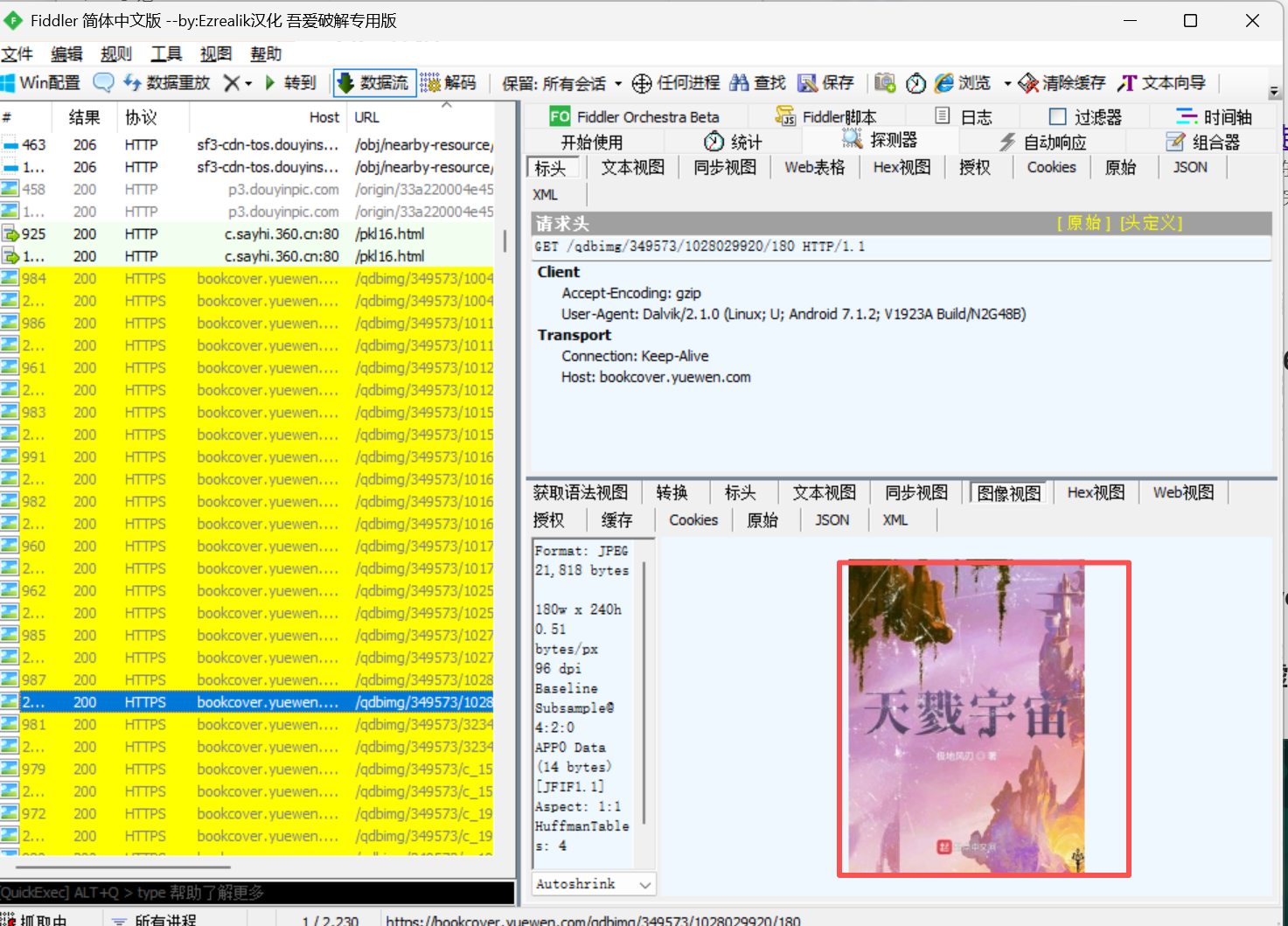Click the comment speech bubble icon
1288x926 pixels.
point(103,83)
